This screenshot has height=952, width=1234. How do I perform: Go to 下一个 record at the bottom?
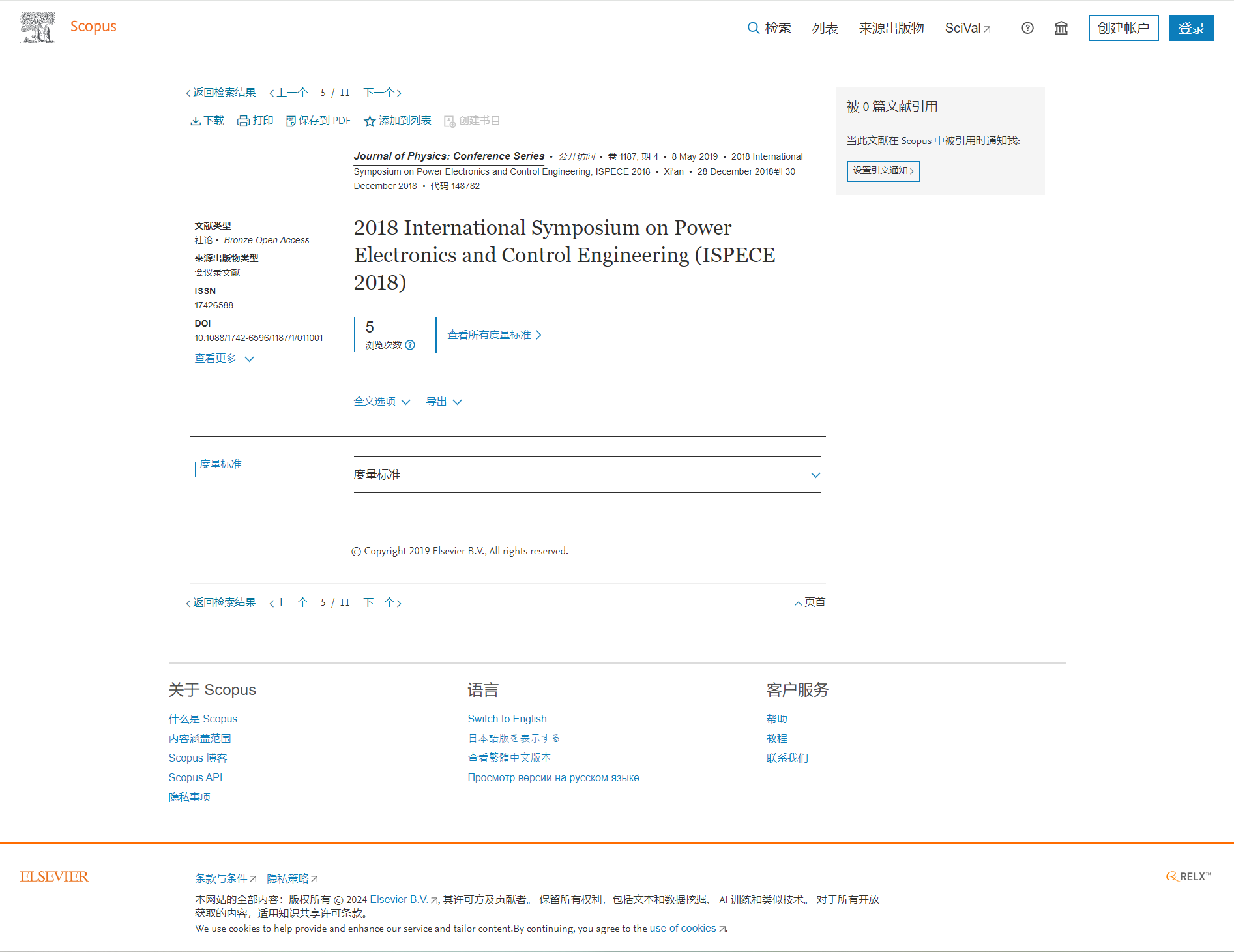pyautogui.click(x=382, y=602)
